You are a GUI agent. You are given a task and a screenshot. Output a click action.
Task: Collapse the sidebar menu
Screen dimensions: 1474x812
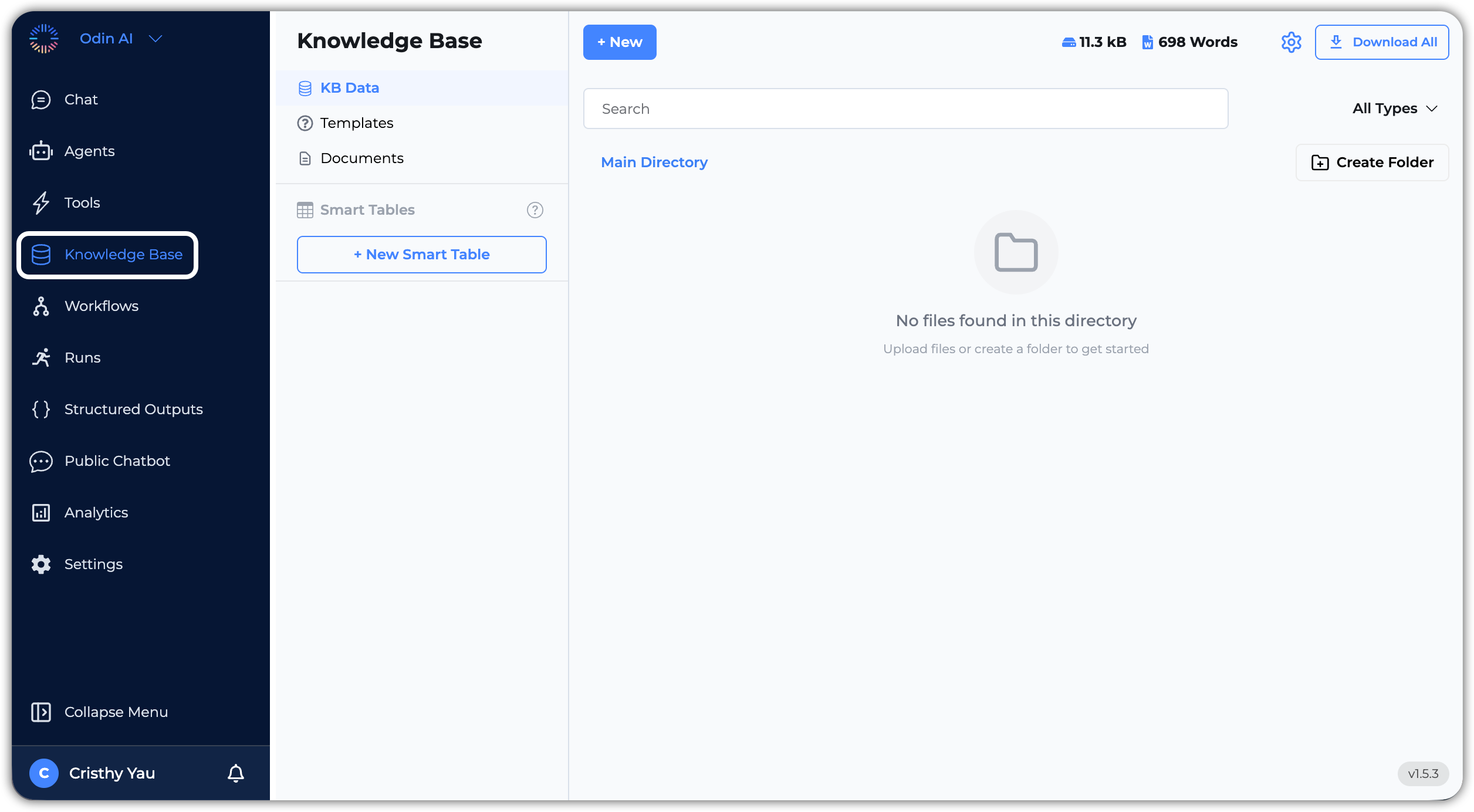(116, 712)
